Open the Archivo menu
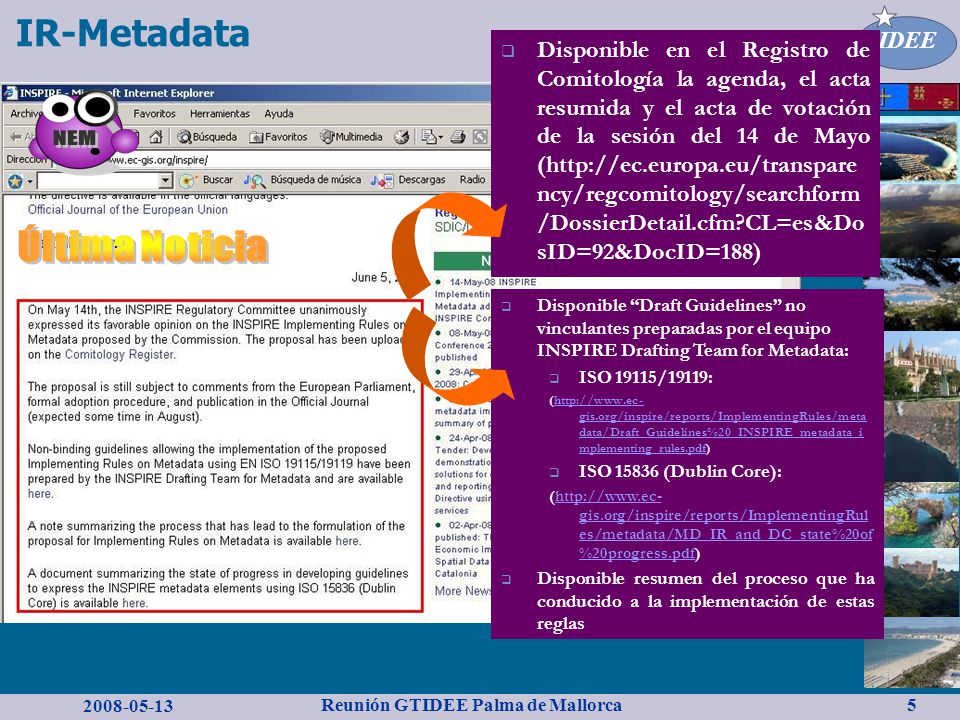Viewport: 960px width, 720px height. 24,114
